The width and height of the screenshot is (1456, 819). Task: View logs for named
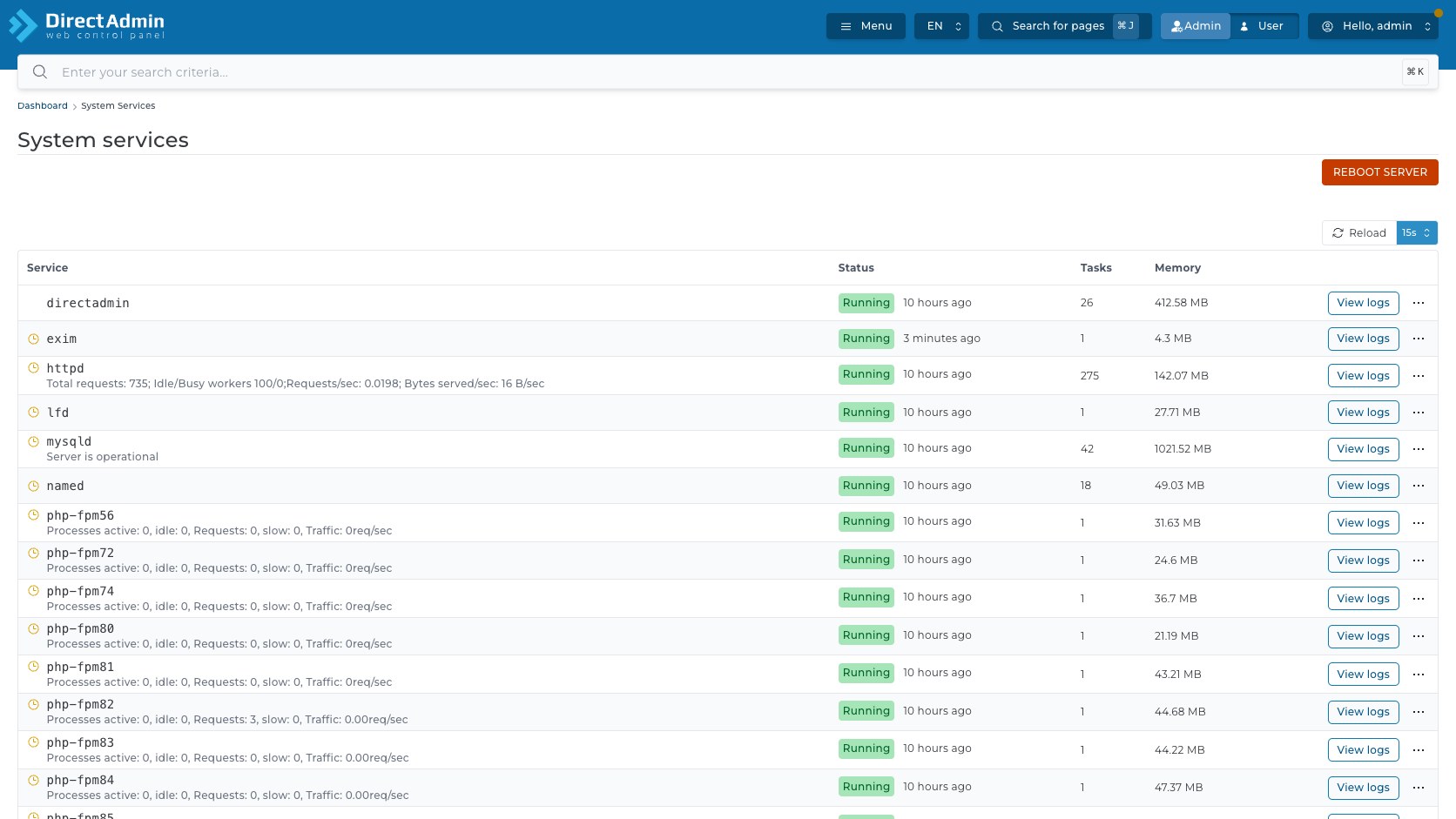(1363, 486)
